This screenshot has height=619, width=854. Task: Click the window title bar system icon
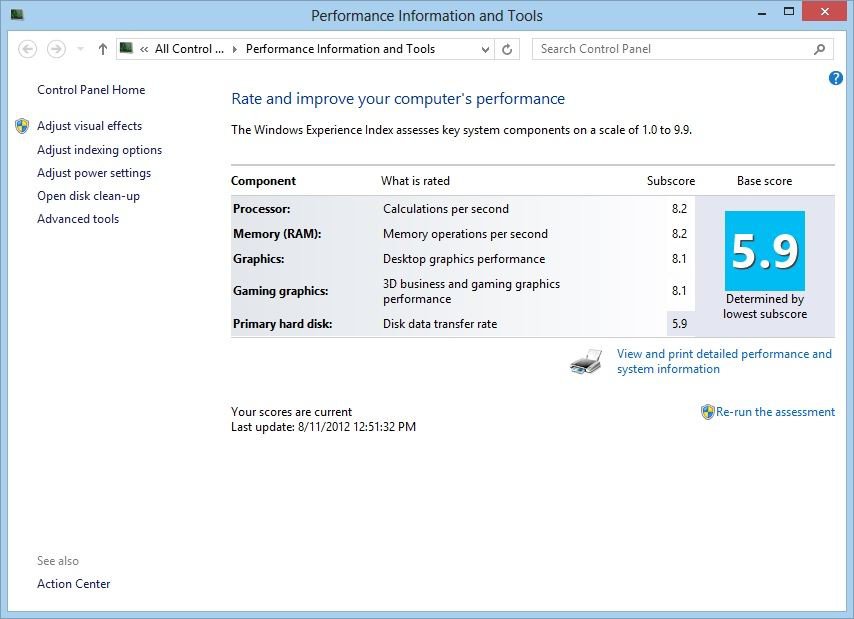click(x=17, y=15)
